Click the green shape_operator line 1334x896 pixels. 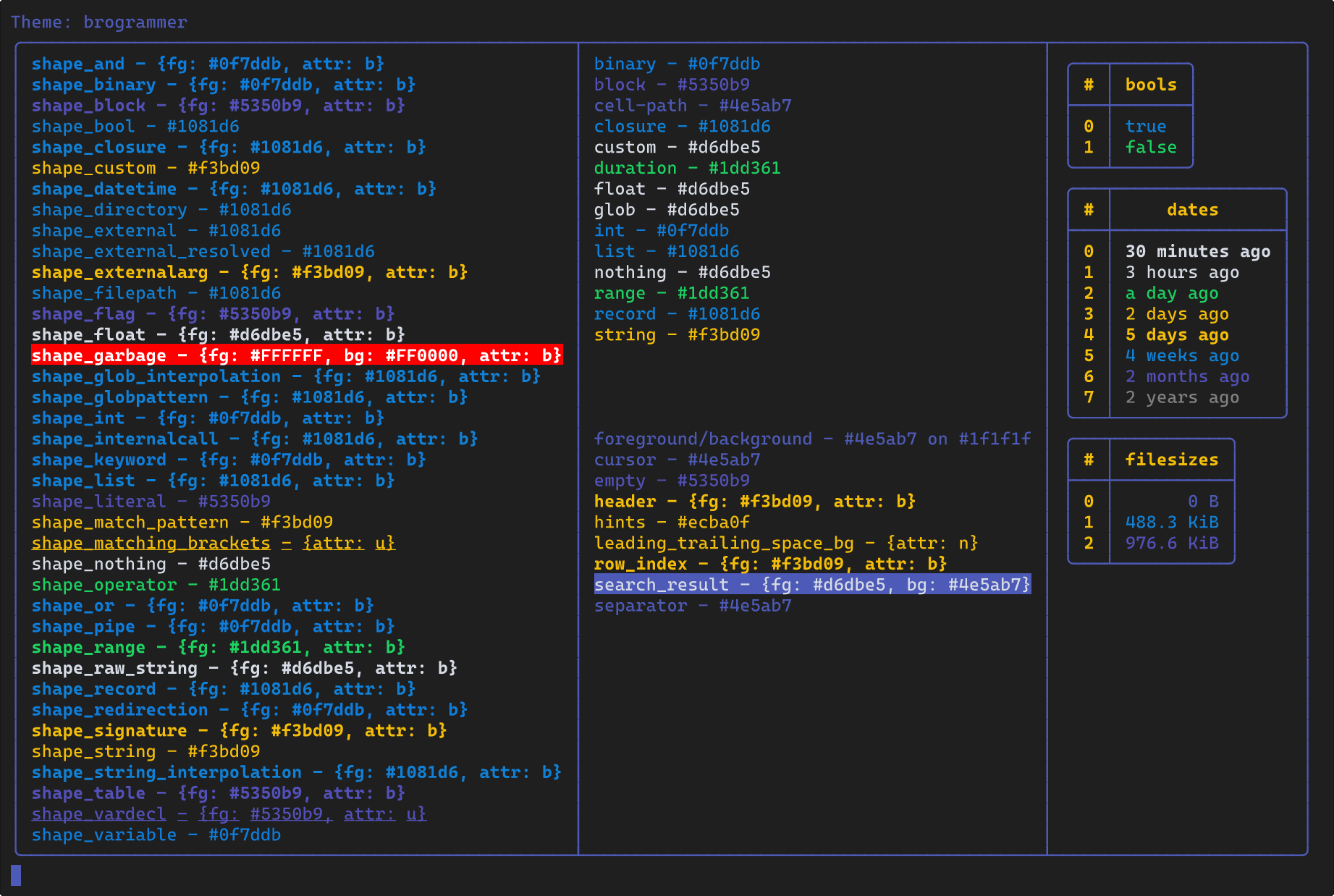pyautogui.click(x=156, y=585)
